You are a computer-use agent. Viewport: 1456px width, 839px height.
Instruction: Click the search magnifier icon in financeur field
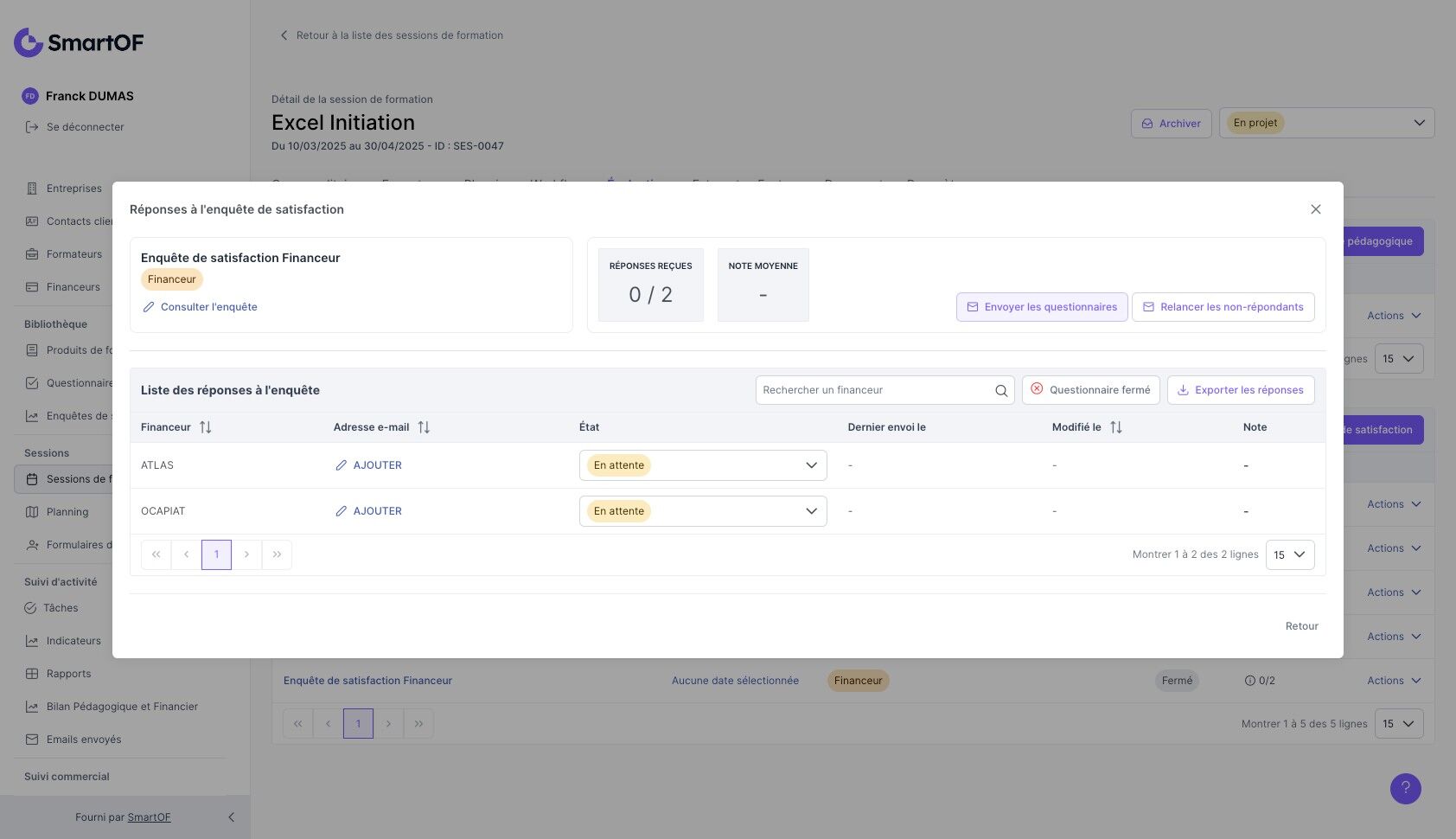tap(1001, 390)
